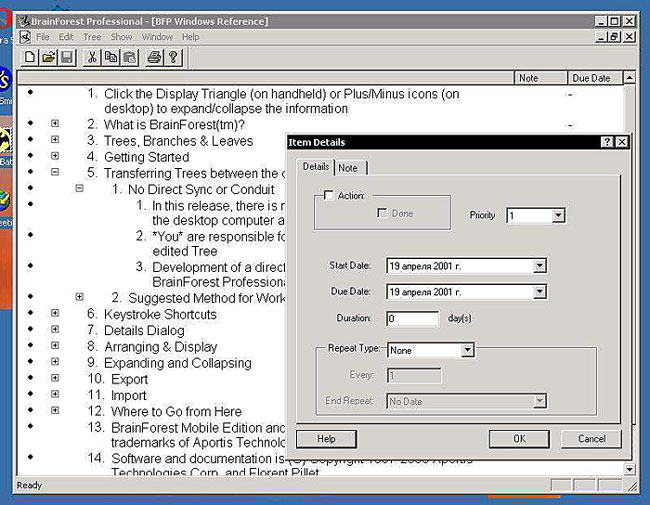The width and height of the screenshot is (650, 505).
Task: Expand the Keystroke Shortcuts tree item
Action: [x=55, y=314]
